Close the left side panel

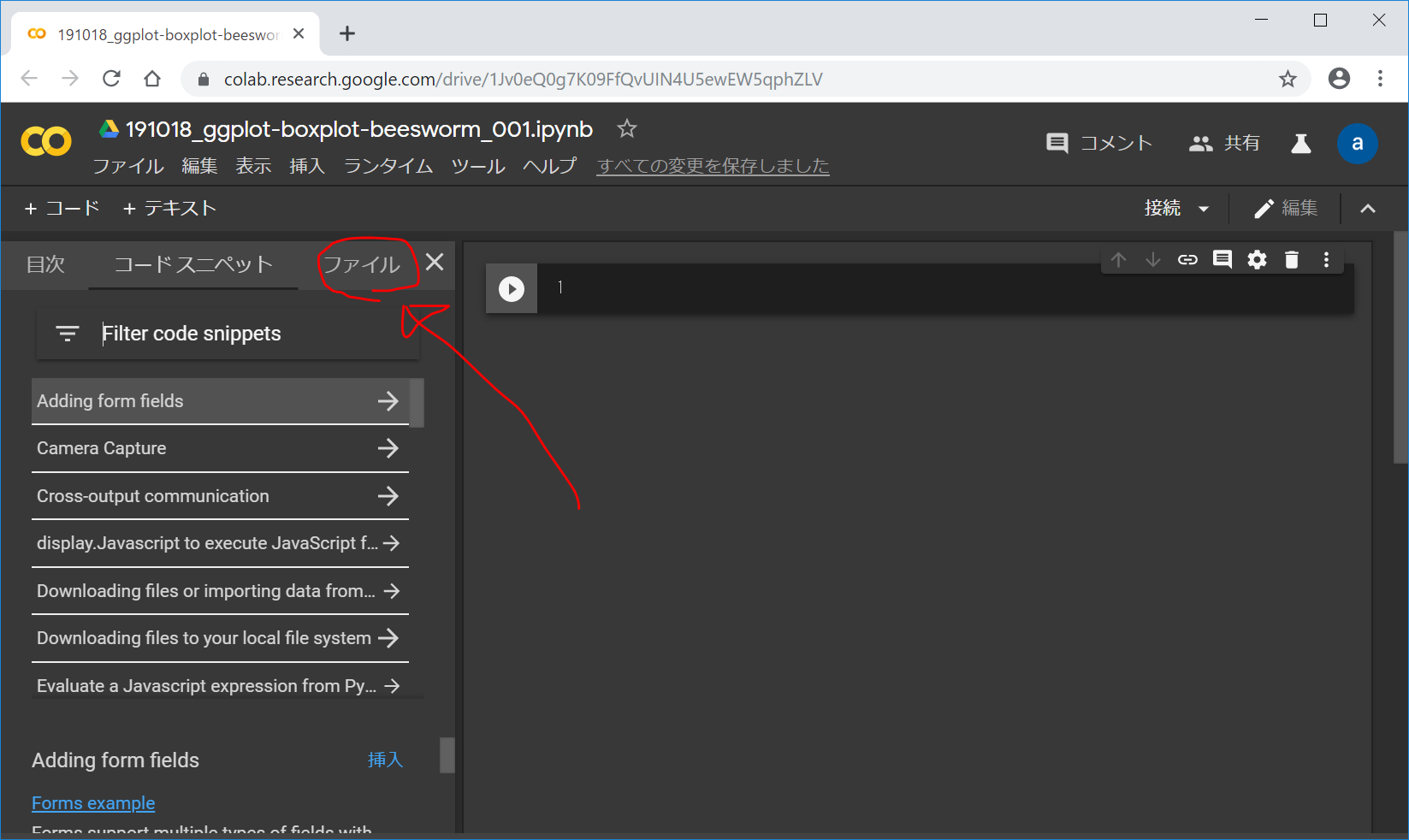pyautogui.click(x=435, y=263)
